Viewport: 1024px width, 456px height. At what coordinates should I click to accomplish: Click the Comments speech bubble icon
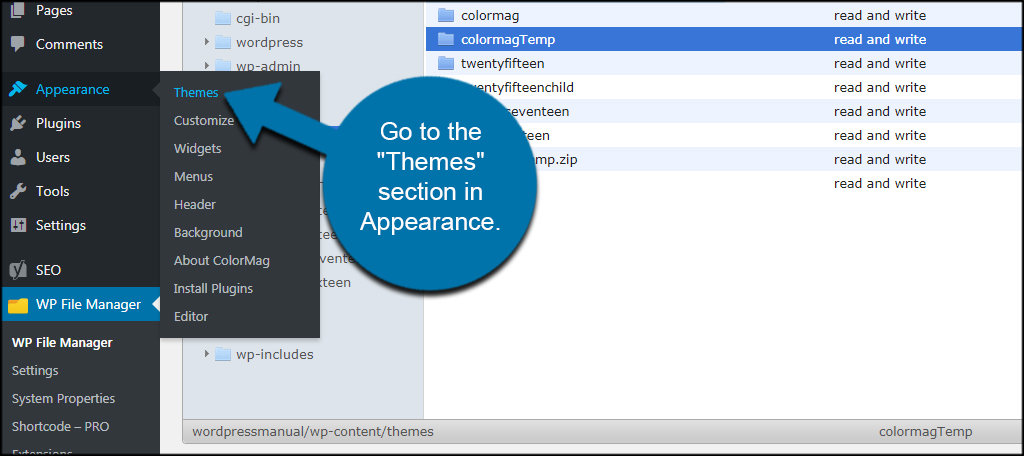coord(18,44)
